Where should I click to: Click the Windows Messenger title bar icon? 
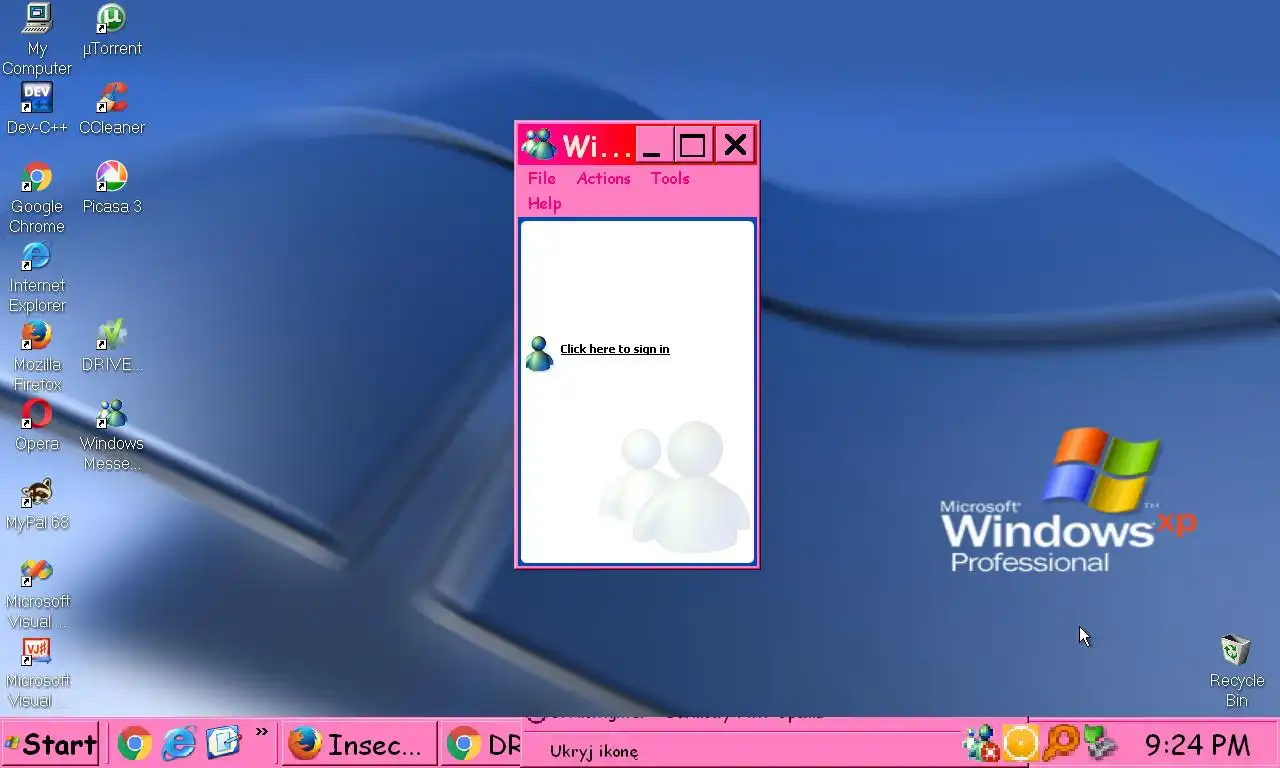click(539, 145)
